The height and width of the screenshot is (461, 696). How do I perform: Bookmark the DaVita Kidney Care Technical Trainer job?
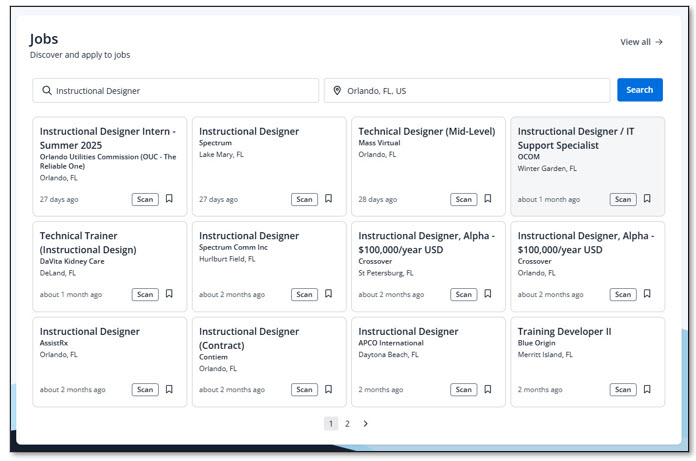tap(169, 294)
